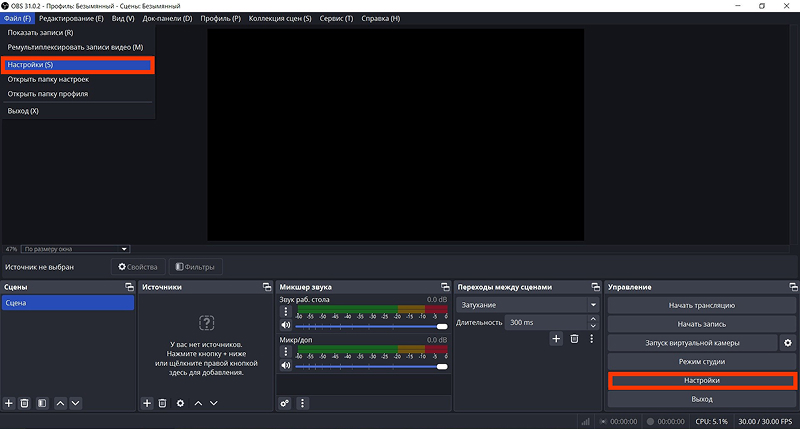Mute Микр/доп speaker icon
800x429 pixels.
pos(286,365)
